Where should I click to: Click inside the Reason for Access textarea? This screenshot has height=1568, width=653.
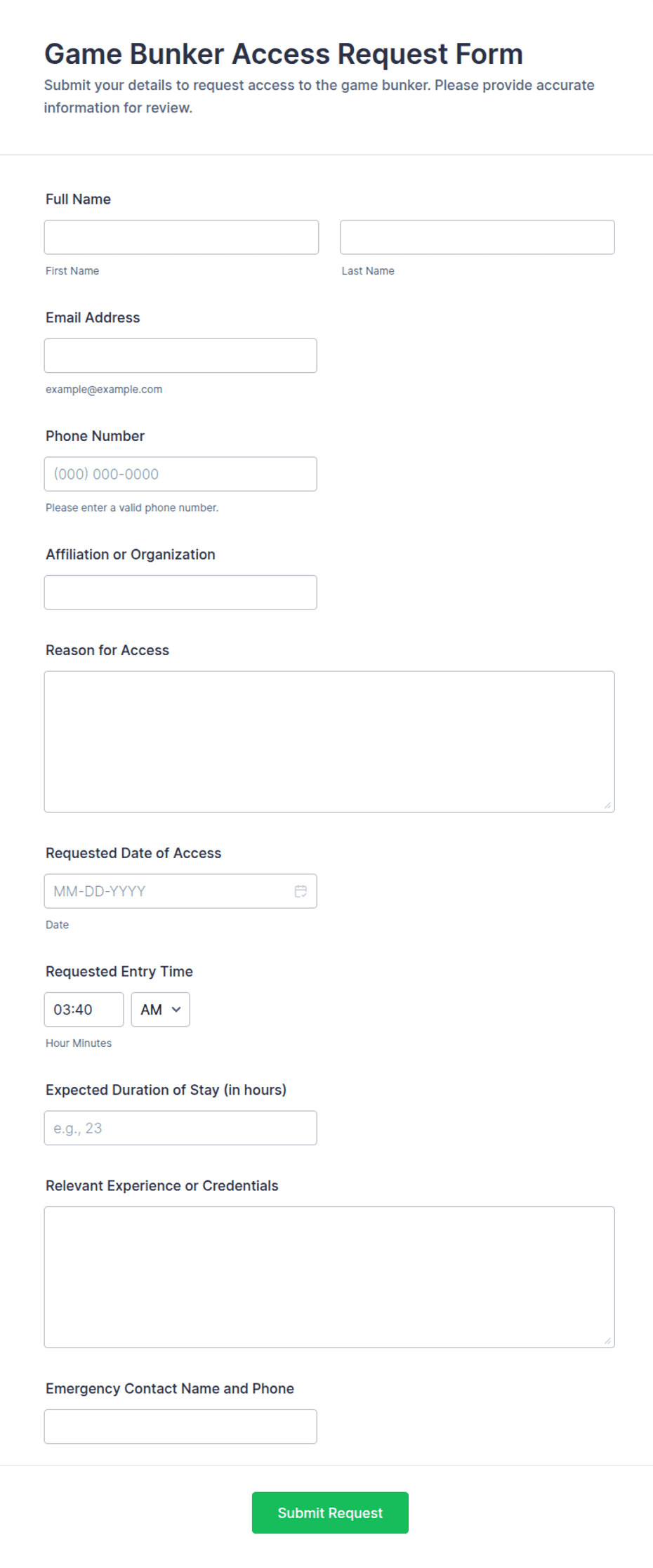tap(329, 742)
